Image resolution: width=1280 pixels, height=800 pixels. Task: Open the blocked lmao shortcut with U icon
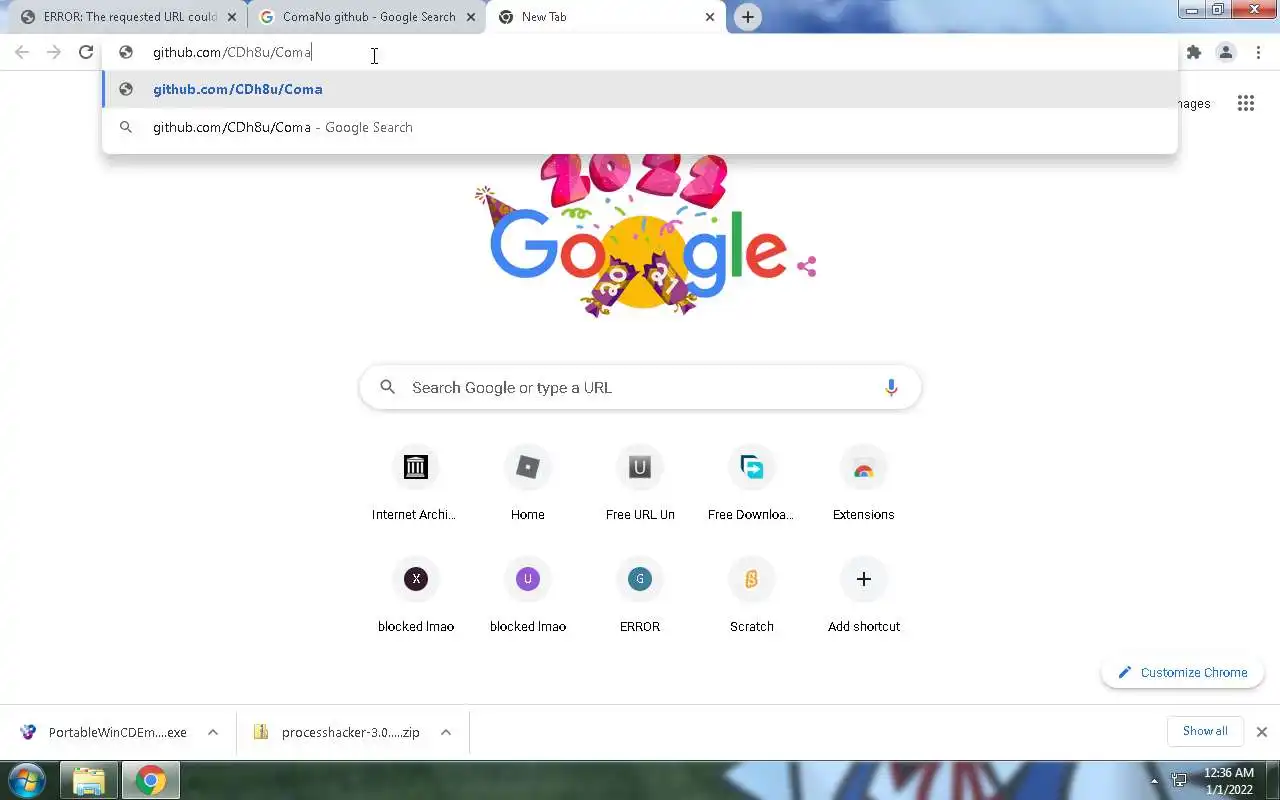(528, 597)
